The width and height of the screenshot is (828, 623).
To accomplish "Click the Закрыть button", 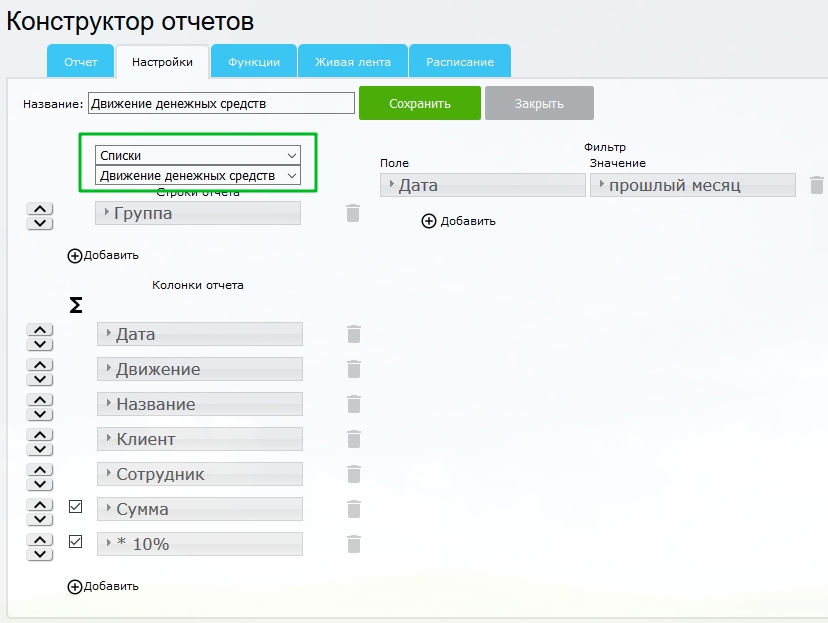I will pos(539,103).
